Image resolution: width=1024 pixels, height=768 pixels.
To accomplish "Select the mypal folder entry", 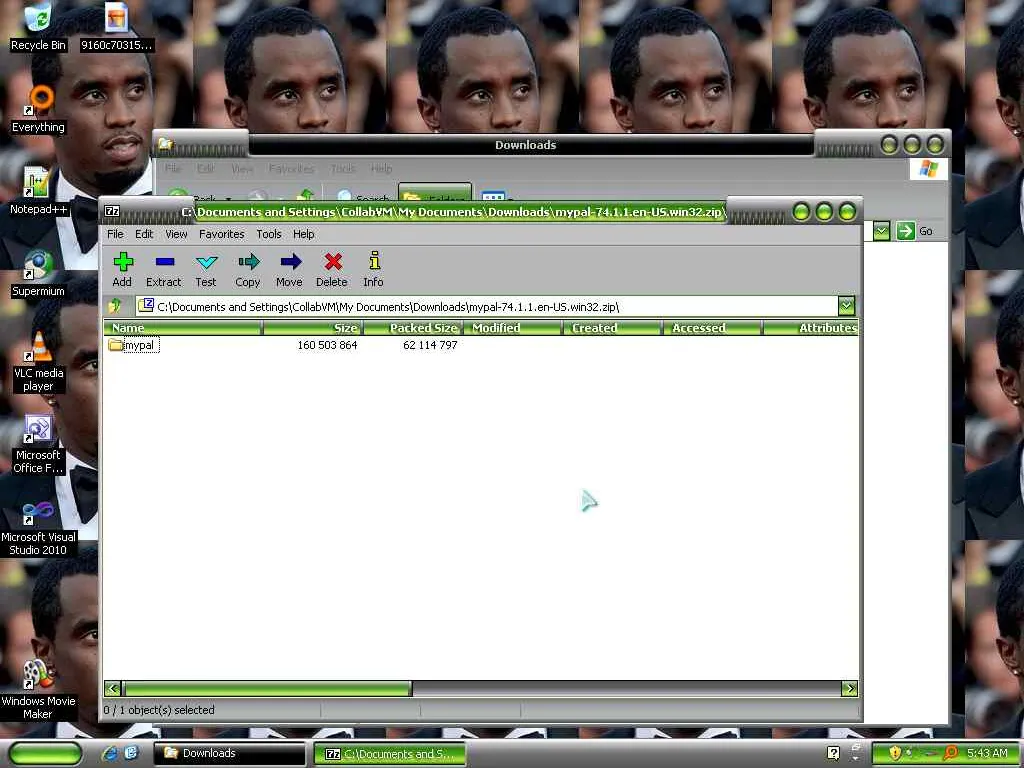I will click(x=133, y=345).
